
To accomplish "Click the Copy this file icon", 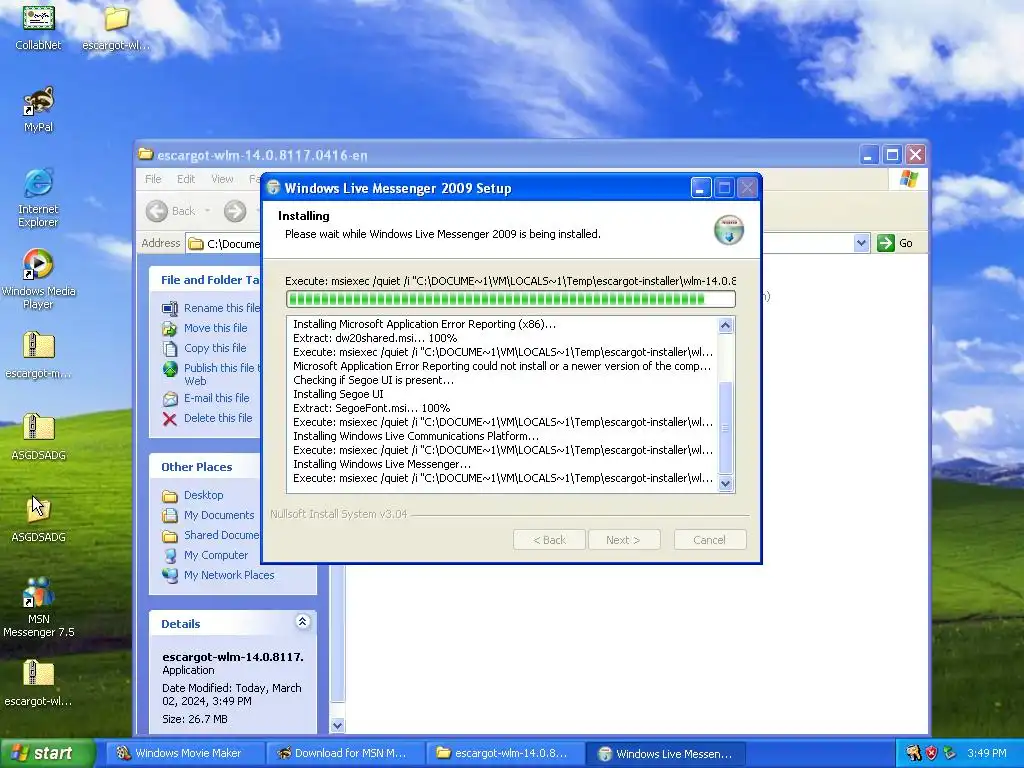I will click(170, 348).
